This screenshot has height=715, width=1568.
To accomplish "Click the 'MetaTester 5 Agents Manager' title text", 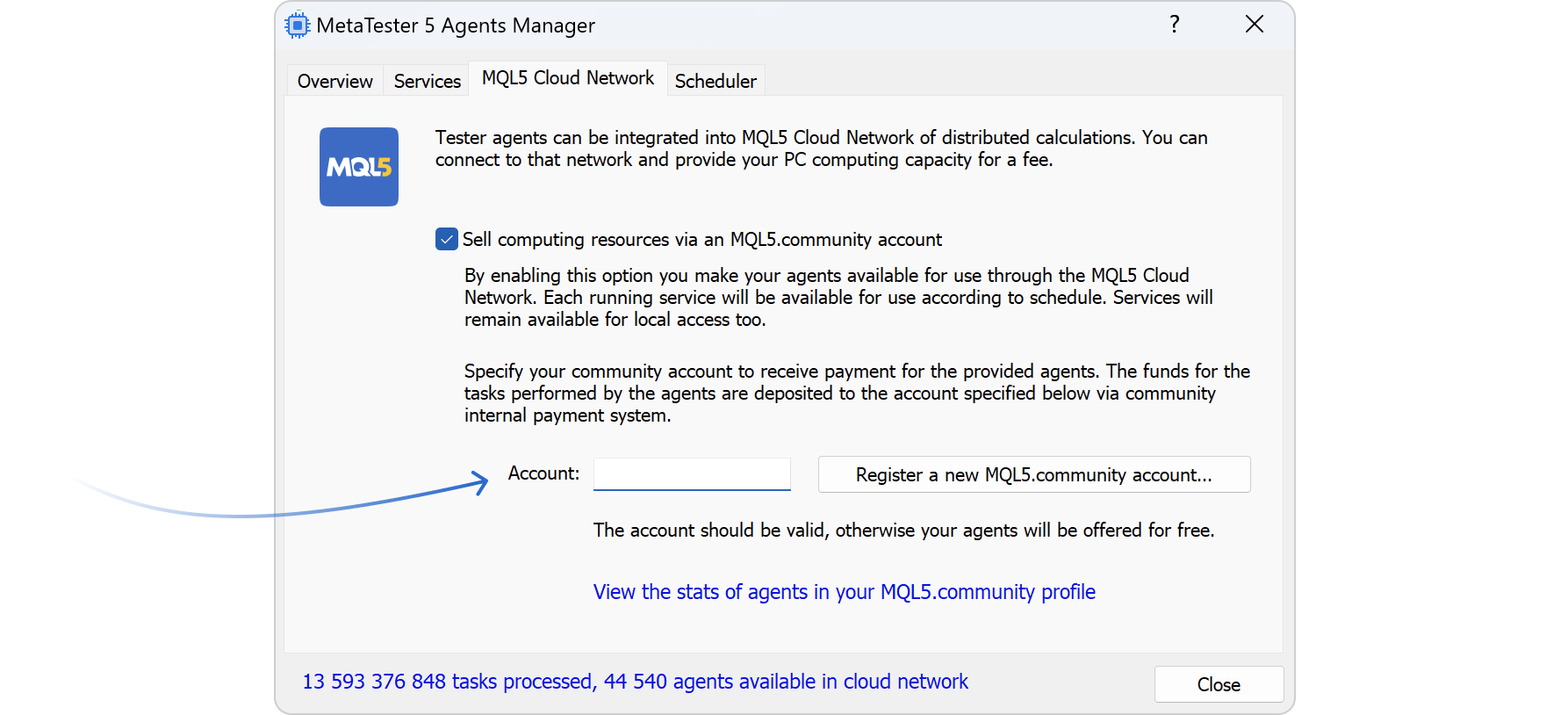I will pos(456,25).
